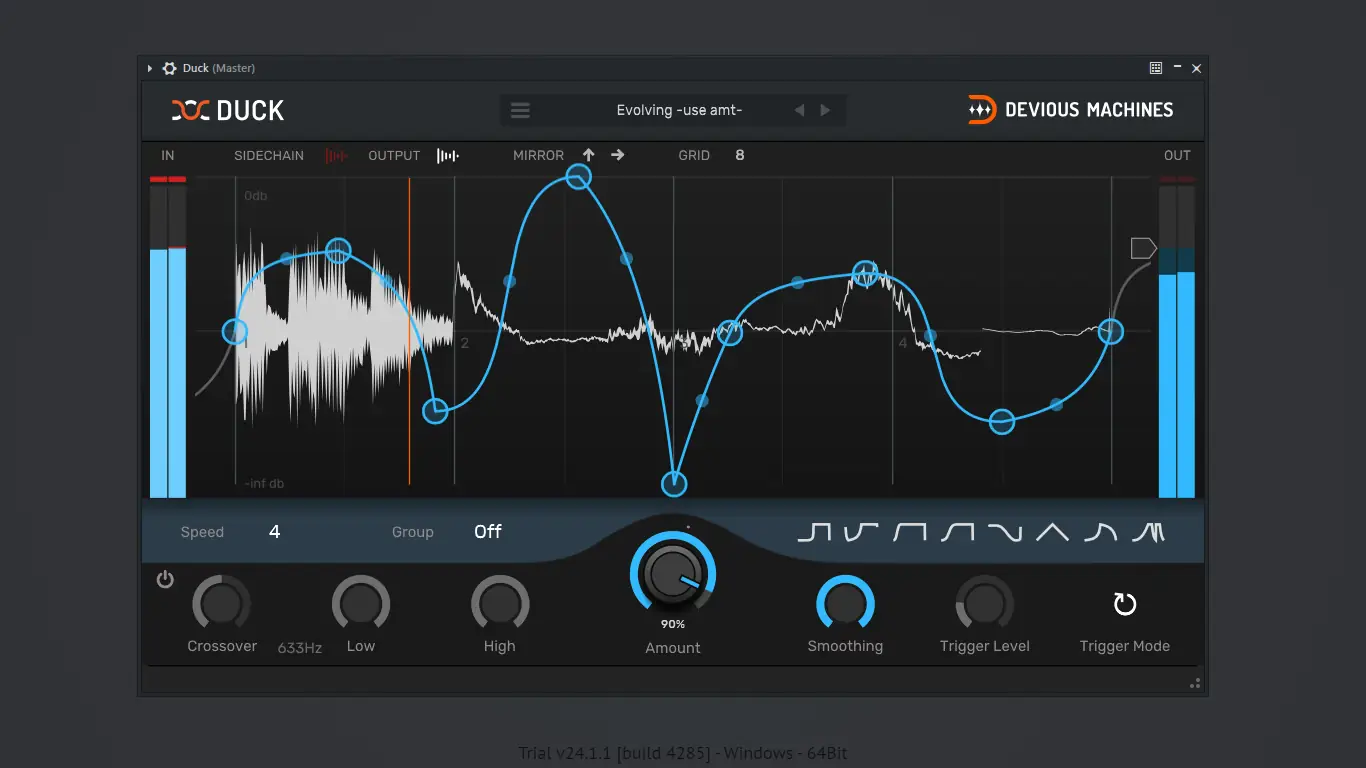This screenshot has width=1366, height=768.
Task: Click the Trigger Mode retrigger icon
Action: (1124, 603)
